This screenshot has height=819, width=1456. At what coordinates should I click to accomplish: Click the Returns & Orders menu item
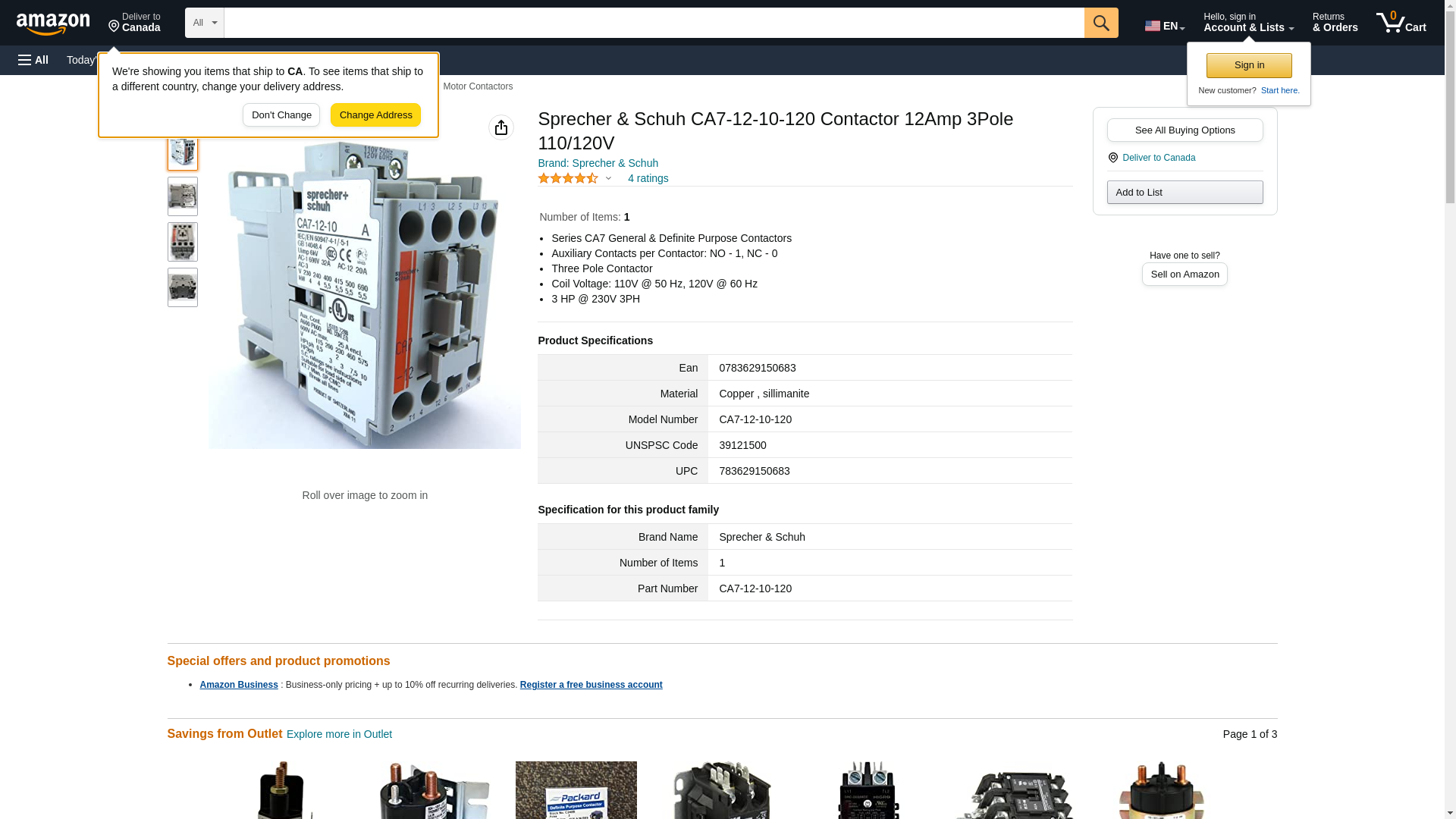click(1335, 23)
